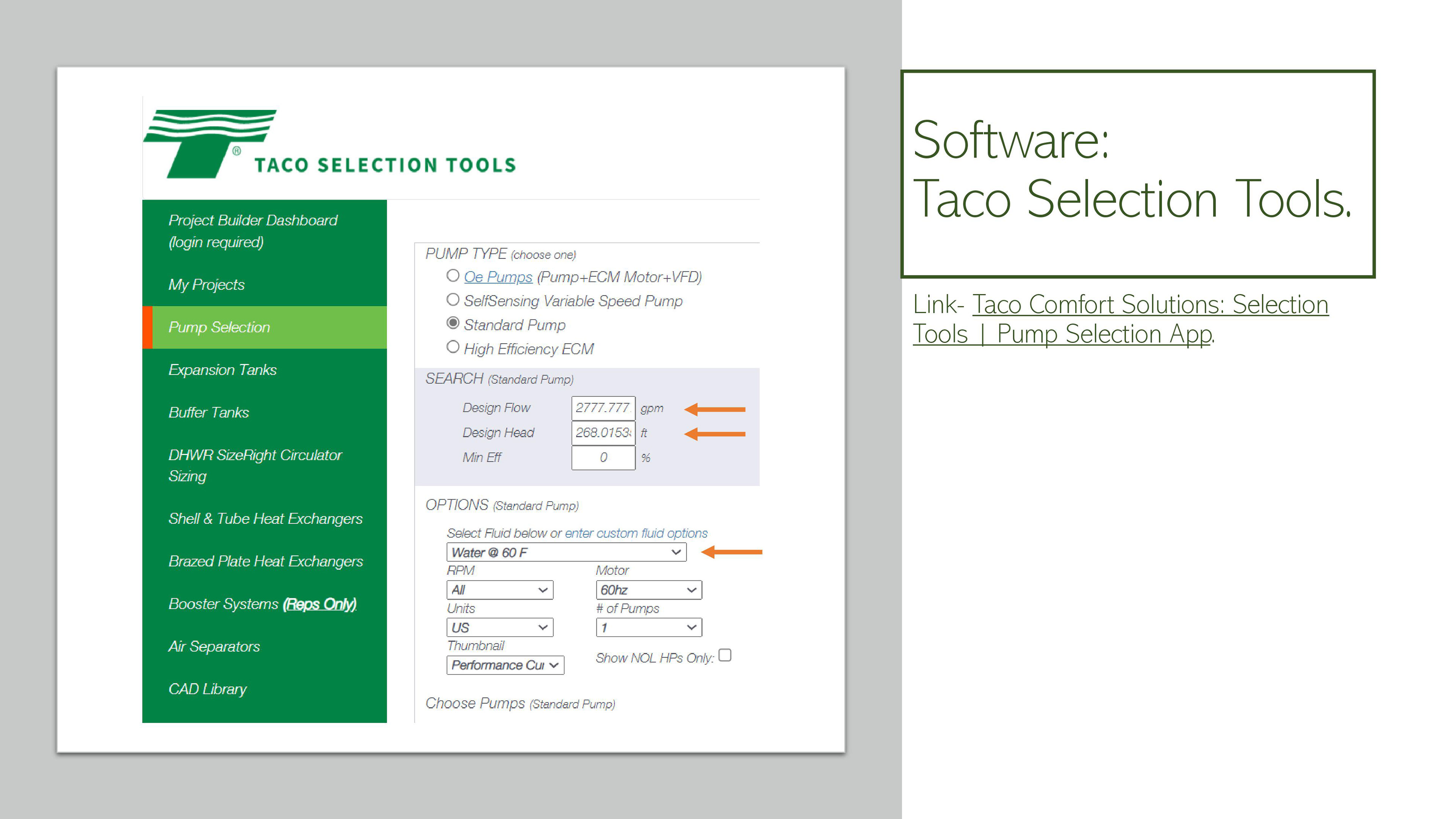This screenshot has height=819, width=1456.
Task: Open the Motor 60hz dropdown
Action: click(x=648, y=590)
